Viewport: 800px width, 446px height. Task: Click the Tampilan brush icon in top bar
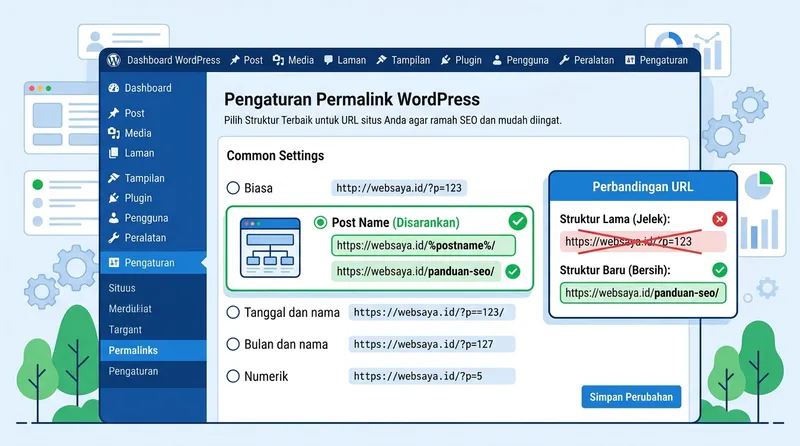click(x=382, y=60)
